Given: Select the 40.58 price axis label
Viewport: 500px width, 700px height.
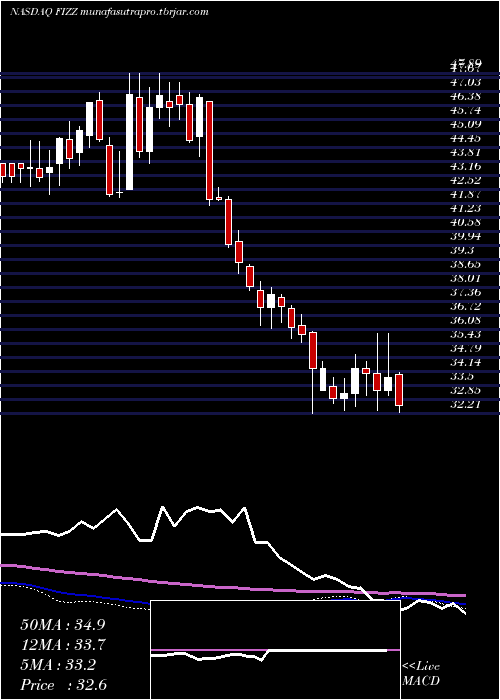Looking at the screenshot, I should [465, 222].
